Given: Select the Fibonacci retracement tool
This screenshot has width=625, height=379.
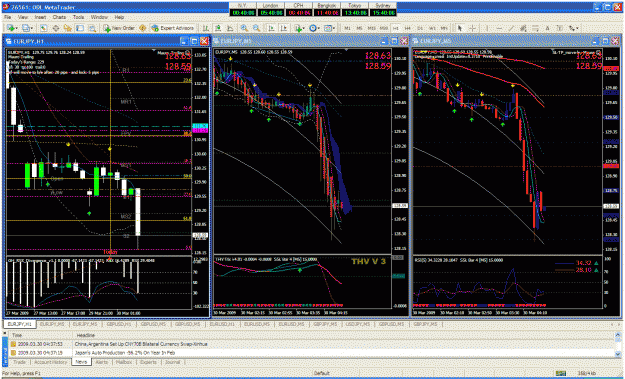Looking at the screenshot, I should point(535,28).
